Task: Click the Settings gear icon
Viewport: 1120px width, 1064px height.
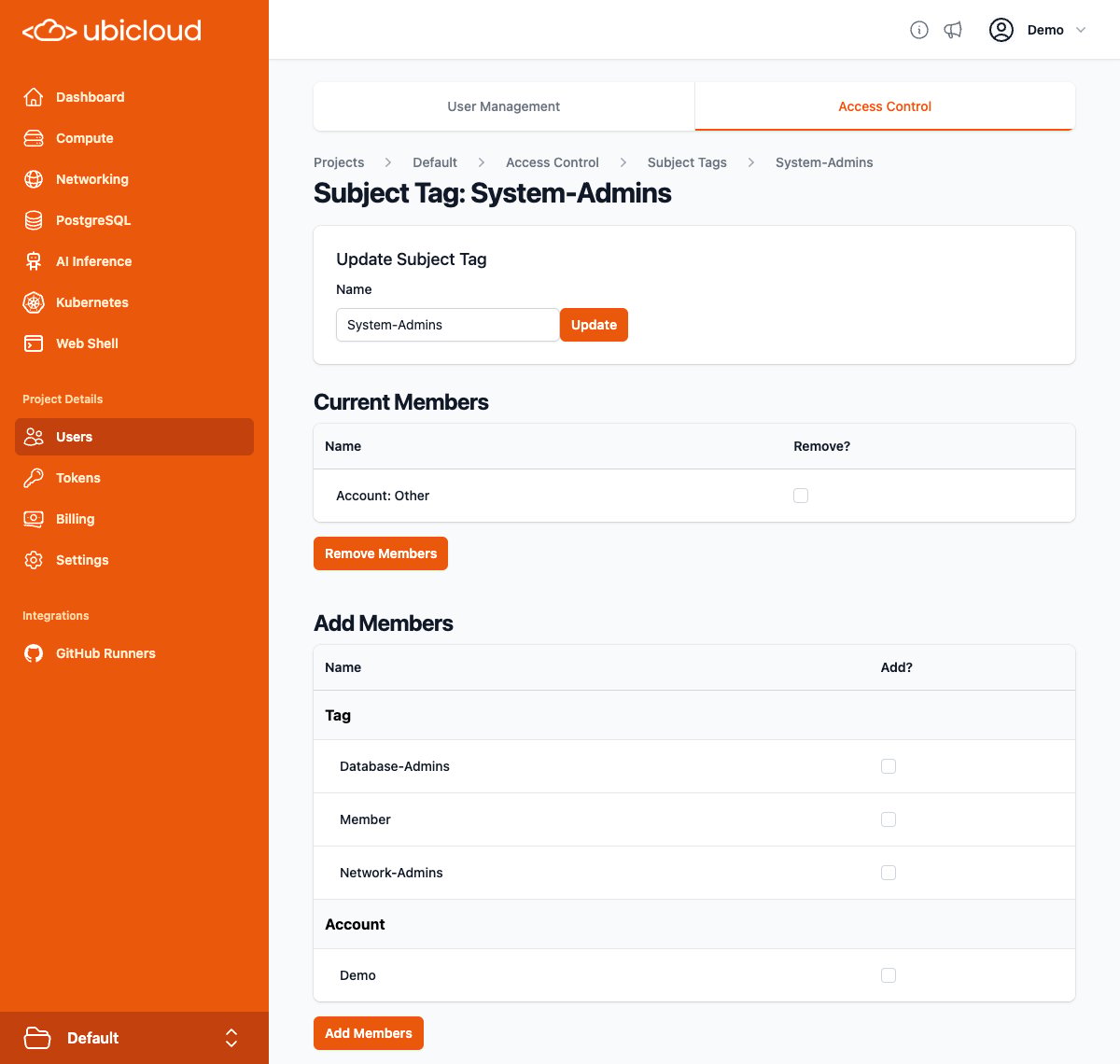Action: [x=34, y=560]
